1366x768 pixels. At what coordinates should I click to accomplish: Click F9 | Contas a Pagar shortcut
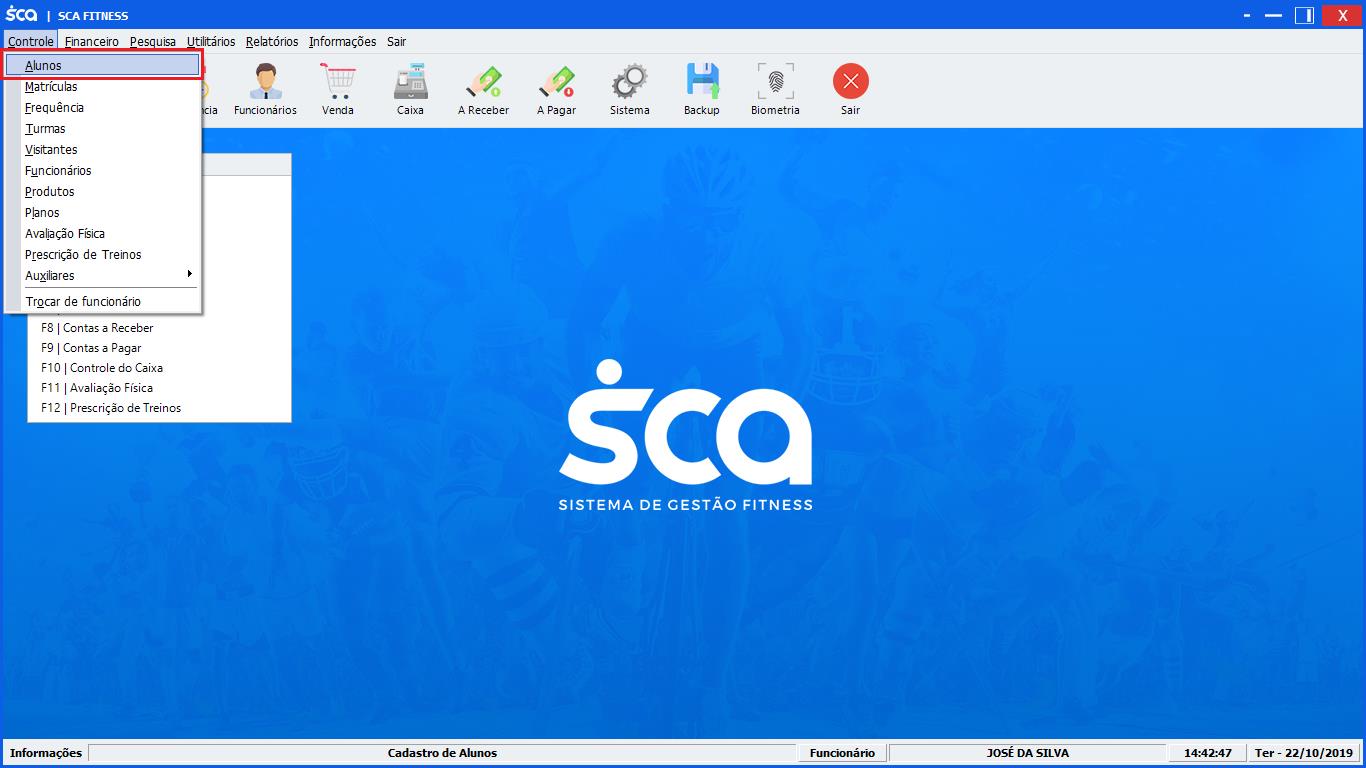91,347
